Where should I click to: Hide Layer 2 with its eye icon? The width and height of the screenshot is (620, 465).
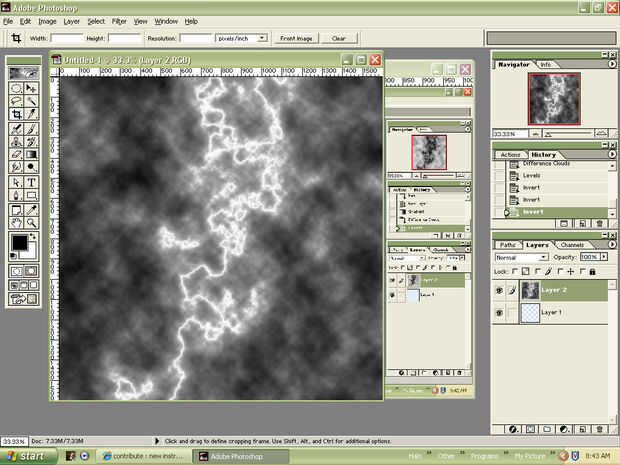pos(499,290)
